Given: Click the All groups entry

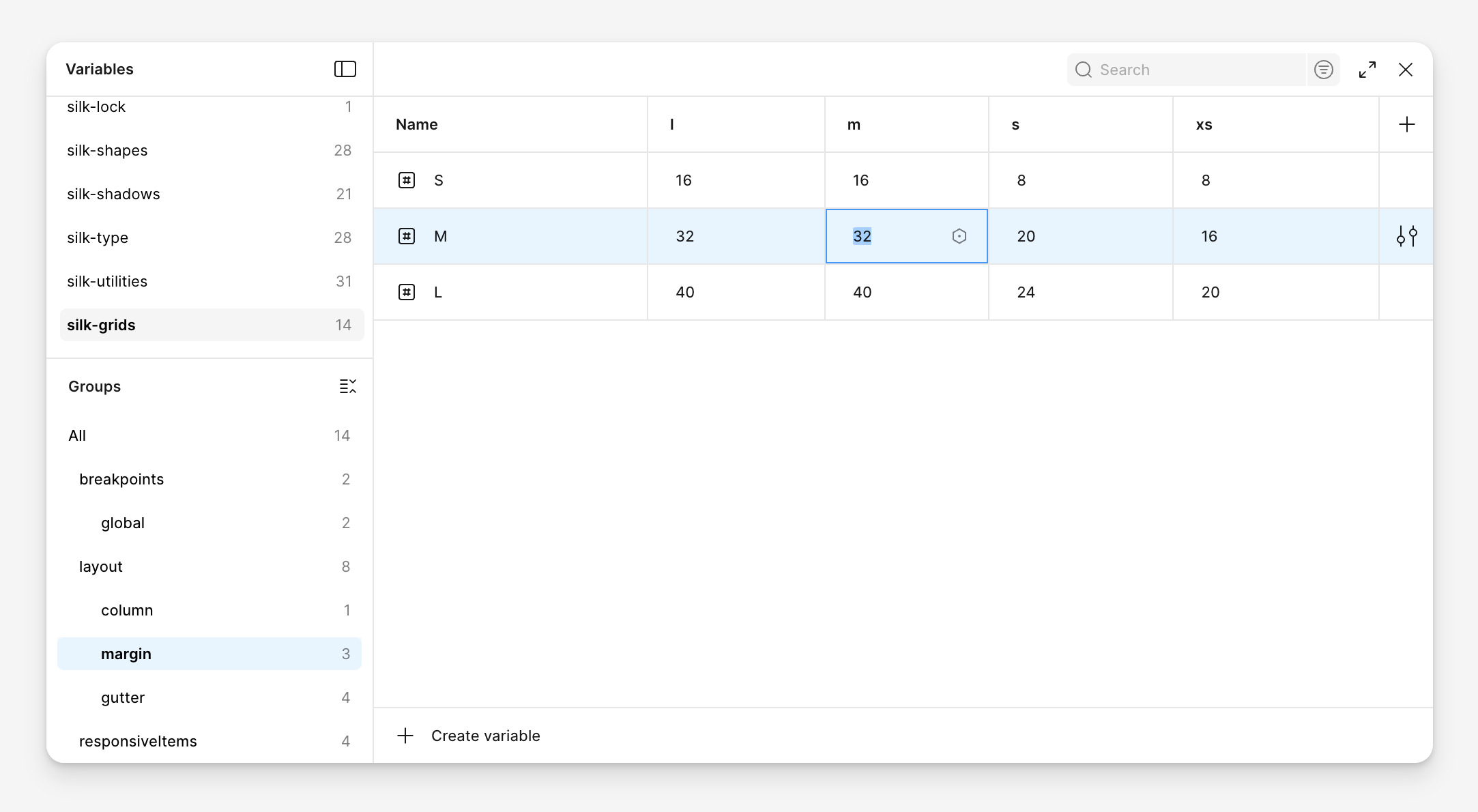Looking at the screenshot, I should (x=77, y=435).
